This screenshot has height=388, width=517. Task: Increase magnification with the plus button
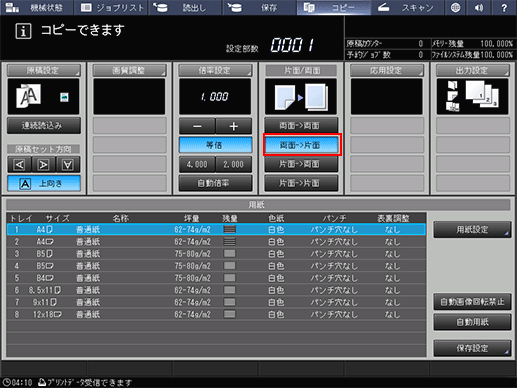tap(234, 126)
